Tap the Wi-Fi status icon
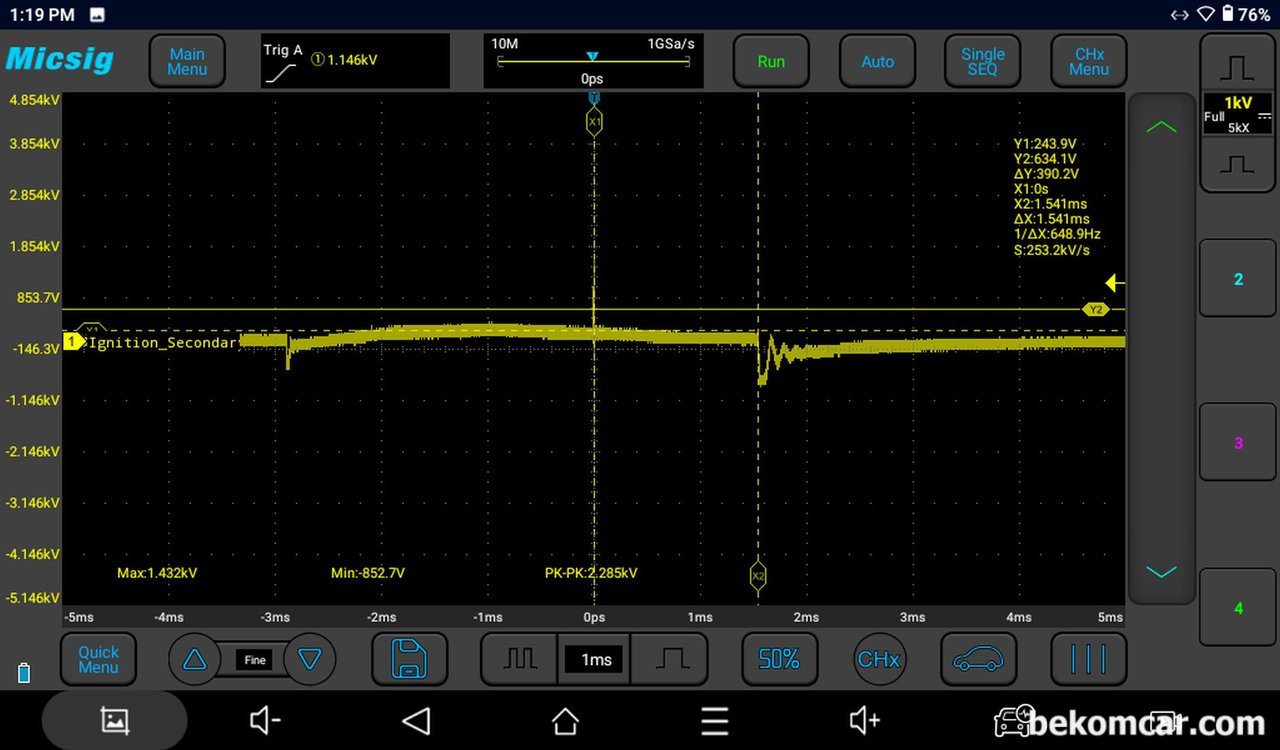 tap(1206, 14)
